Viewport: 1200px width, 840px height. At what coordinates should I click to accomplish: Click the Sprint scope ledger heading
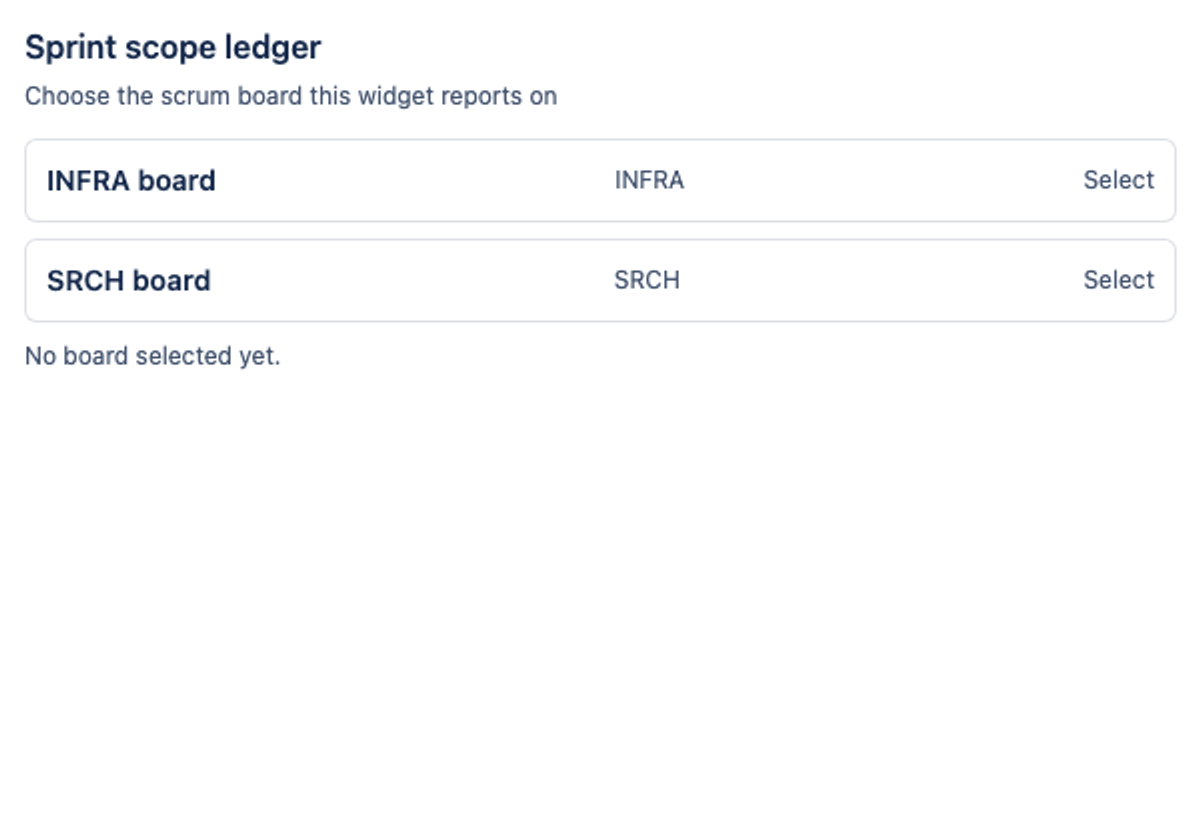coord(173,47)
